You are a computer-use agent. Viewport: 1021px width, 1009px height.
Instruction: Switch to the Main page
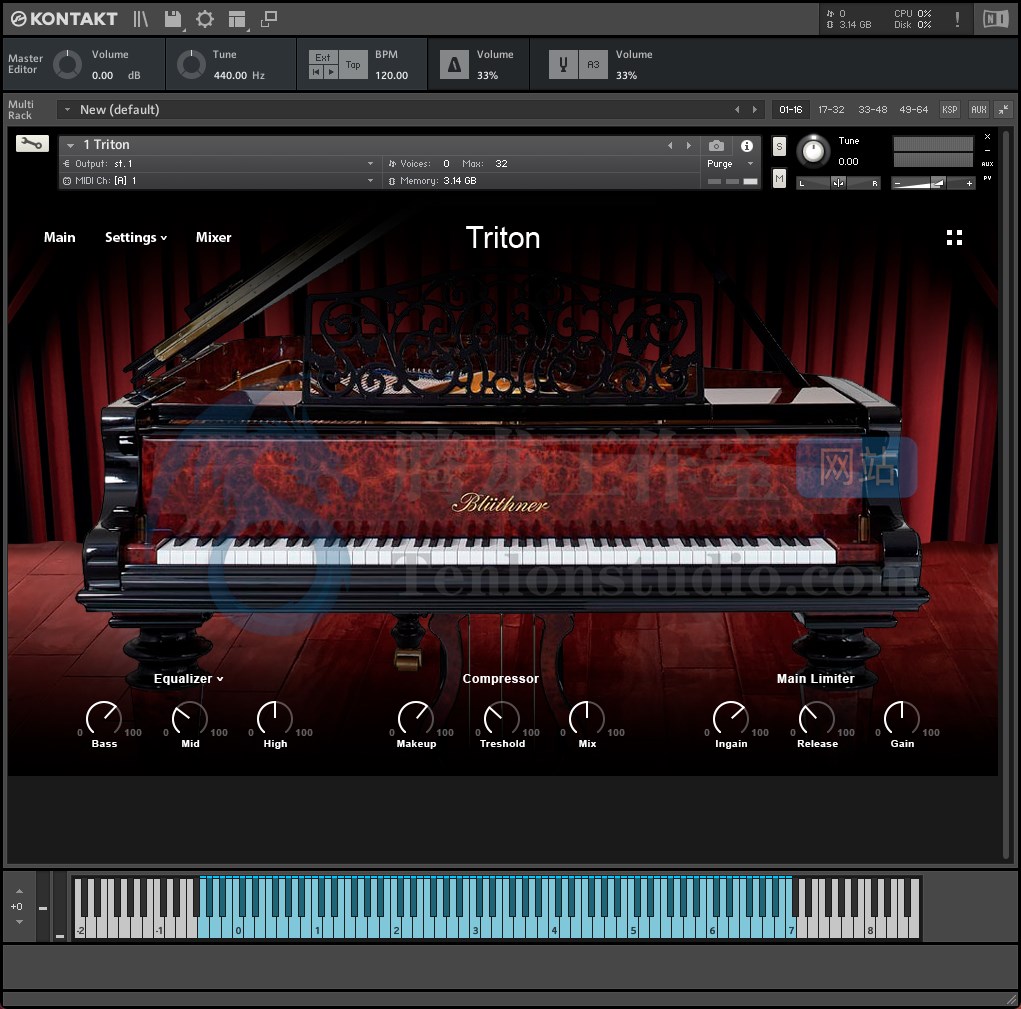[x=59, y=237]
